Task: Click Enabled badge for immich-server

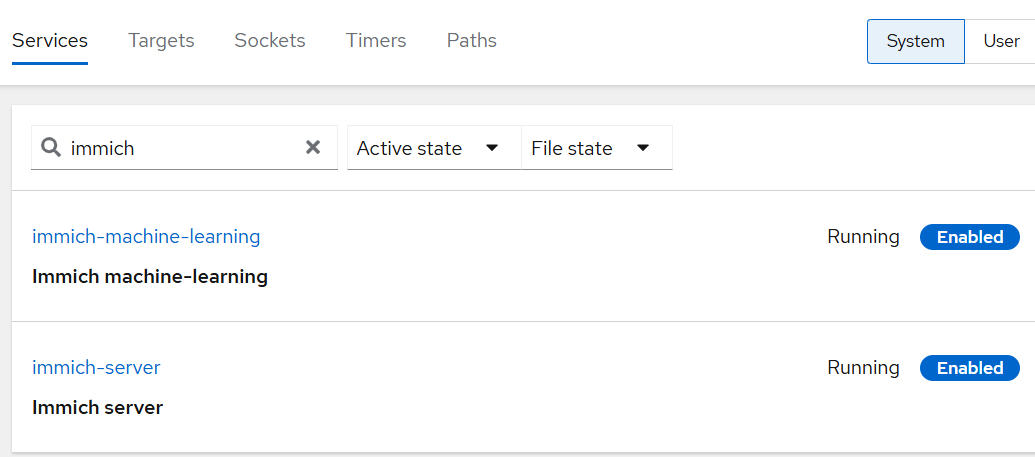Action: [x=969, y=368]
